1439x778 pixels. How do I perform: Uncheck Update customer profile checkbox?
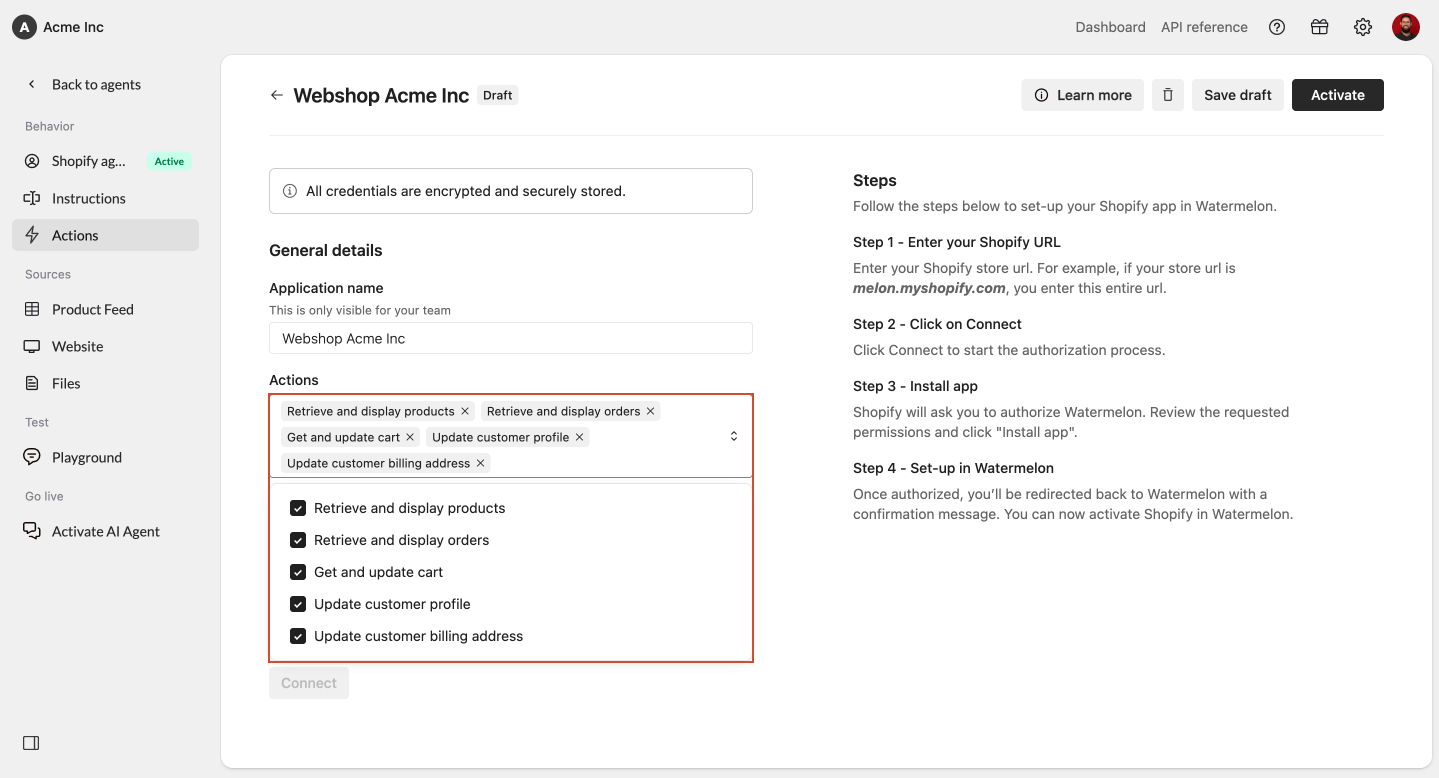pyautogui.click(x=298, y=604)
